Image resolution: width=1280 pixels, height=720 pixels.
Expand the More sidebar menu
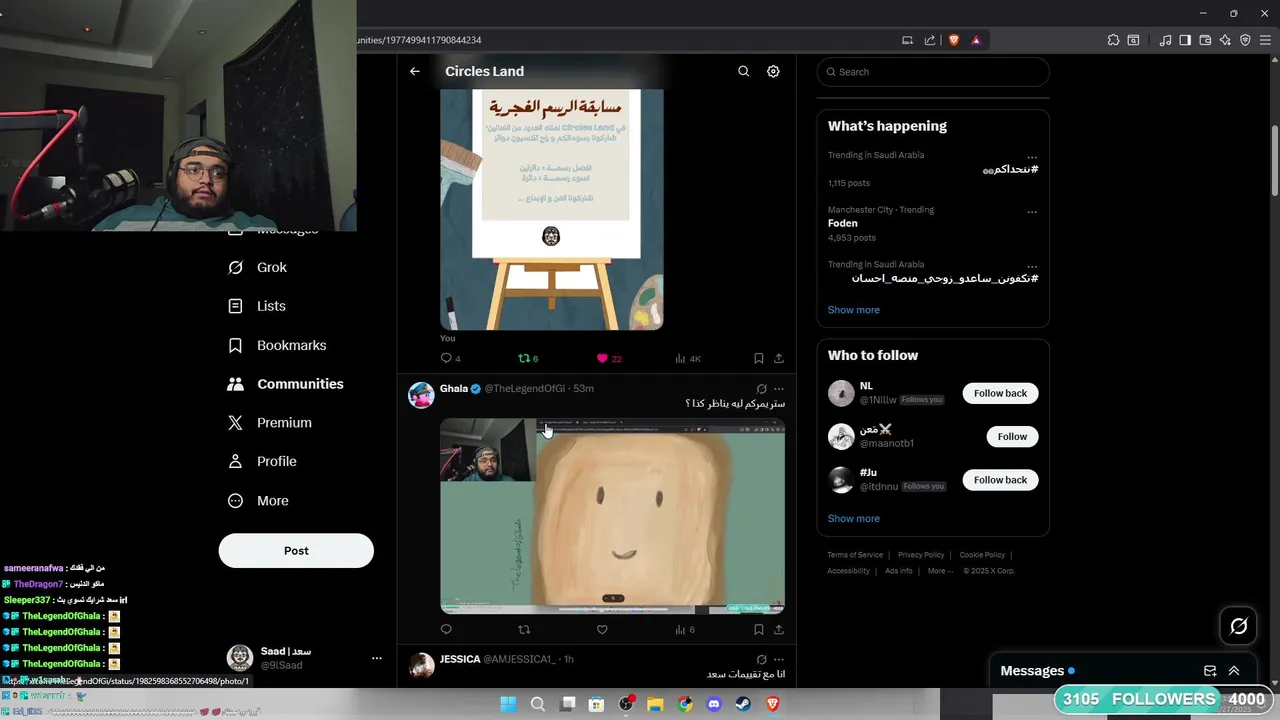258,500
